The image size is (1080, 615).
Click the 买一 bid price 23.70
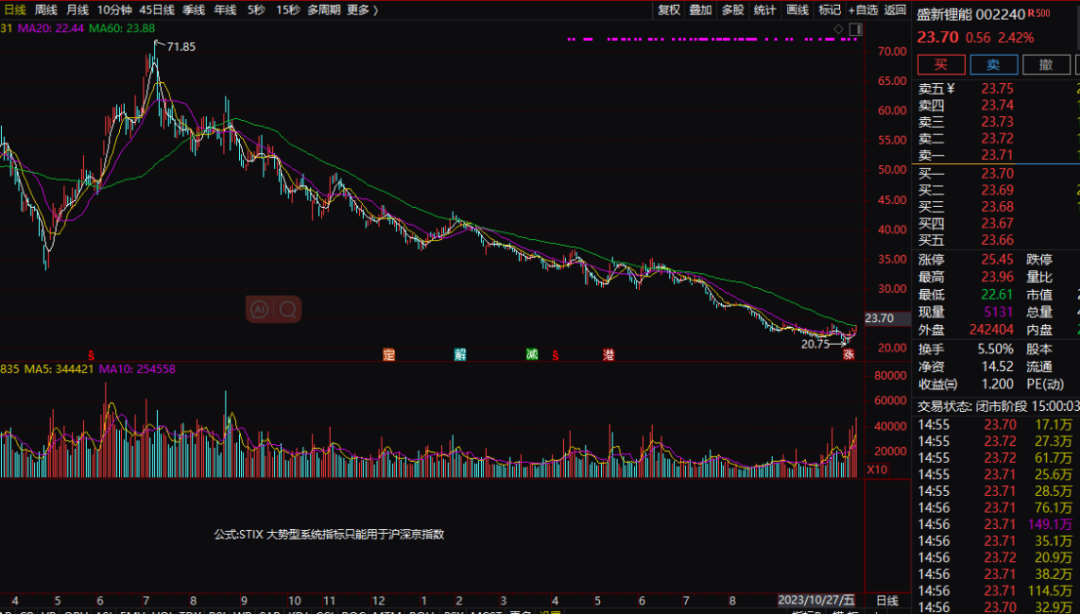click(x=997, y=173)
